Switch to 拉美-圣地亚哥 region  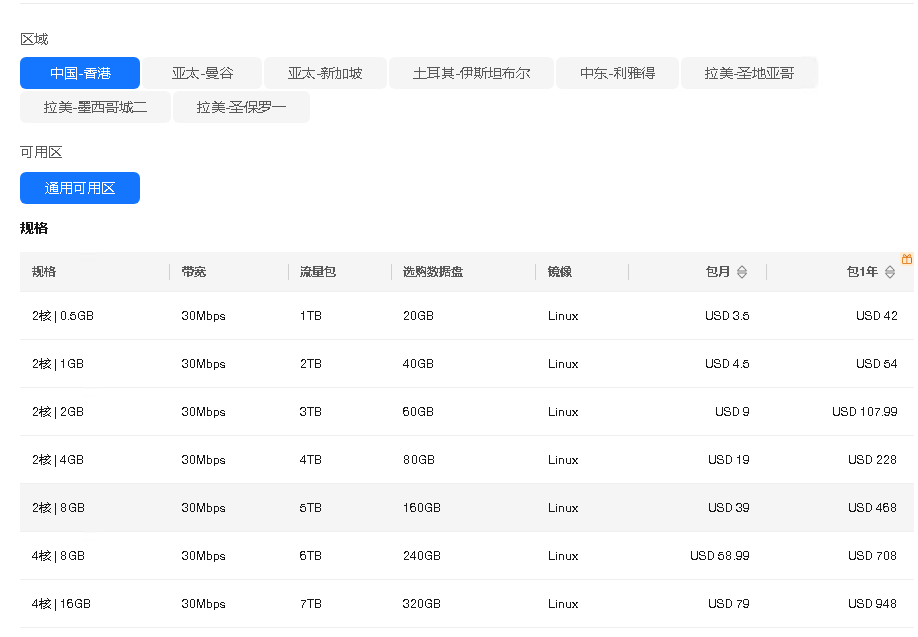click(x=749, y=73)
